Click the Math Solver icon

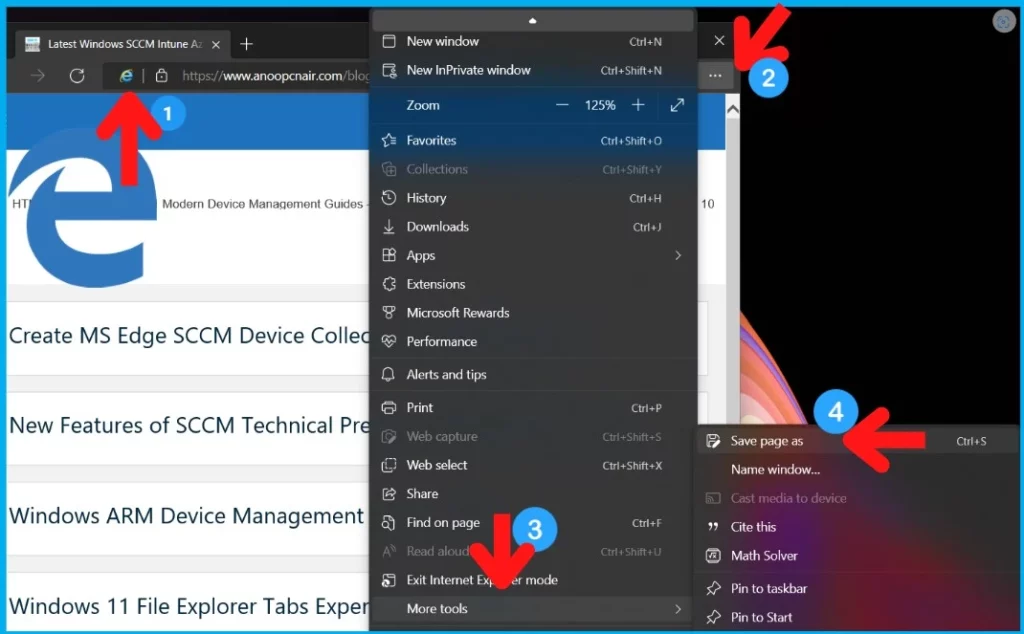click(x=712, y=556)
